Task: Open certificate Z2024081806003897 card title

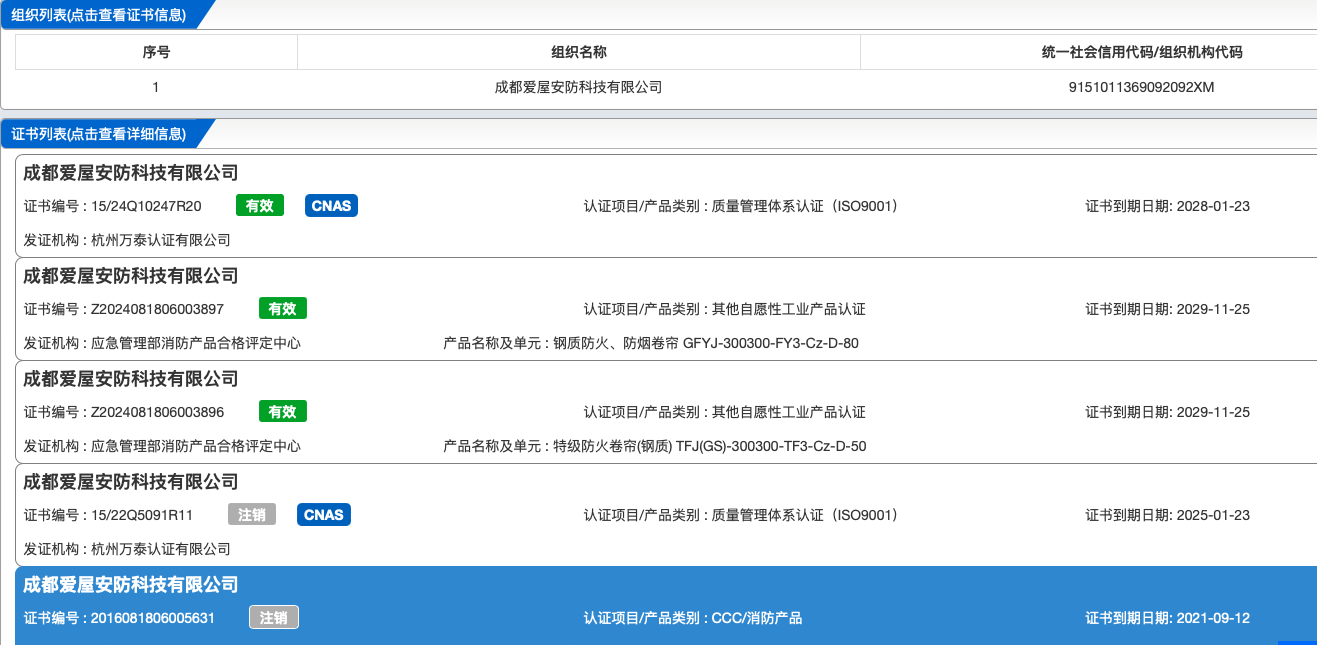Action: (x=131, y=276)
